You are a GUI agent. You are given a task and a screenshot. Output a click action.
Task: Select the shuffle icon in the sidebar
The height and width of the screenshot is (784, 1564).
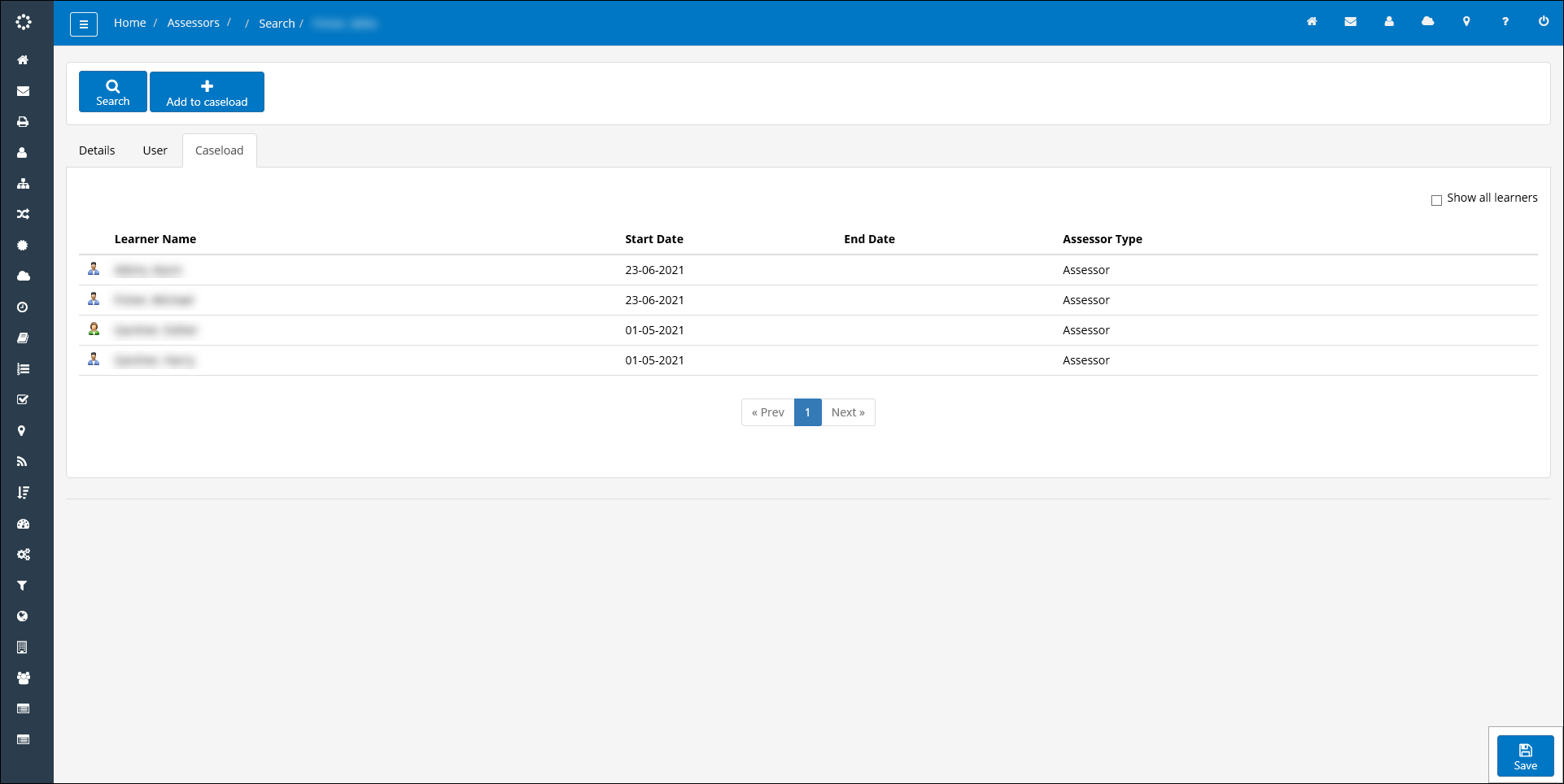click(22, 214)
